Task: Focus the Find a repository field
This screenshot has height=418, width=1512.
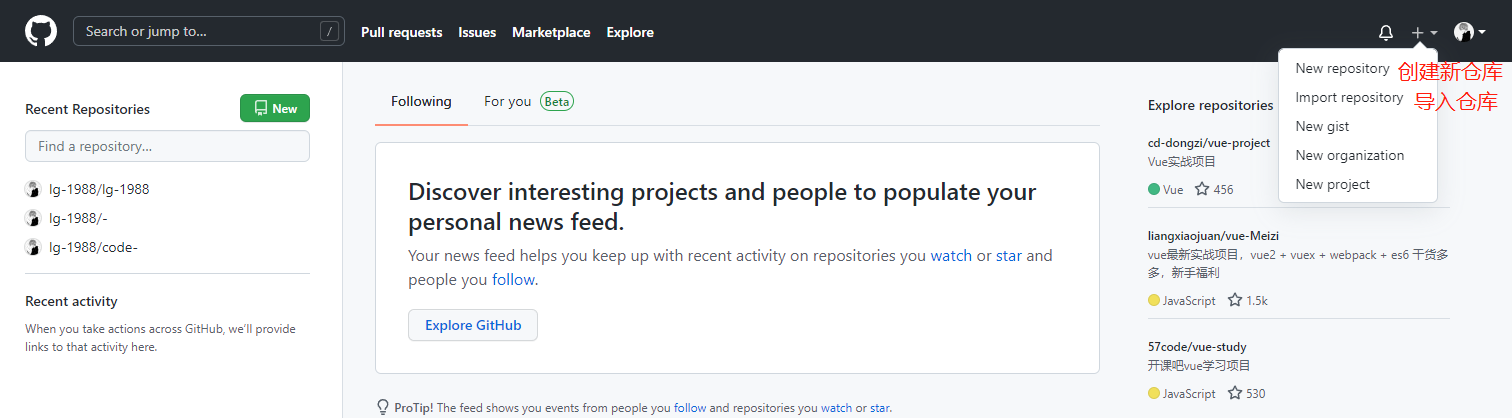Action: 167,146
